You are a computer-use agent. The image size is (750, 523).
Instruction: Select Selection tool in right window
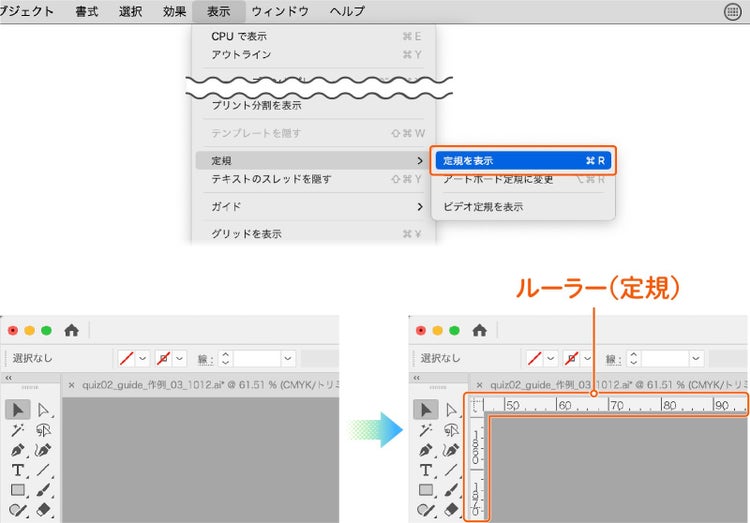pyautogui.click(x=426, y=410)
